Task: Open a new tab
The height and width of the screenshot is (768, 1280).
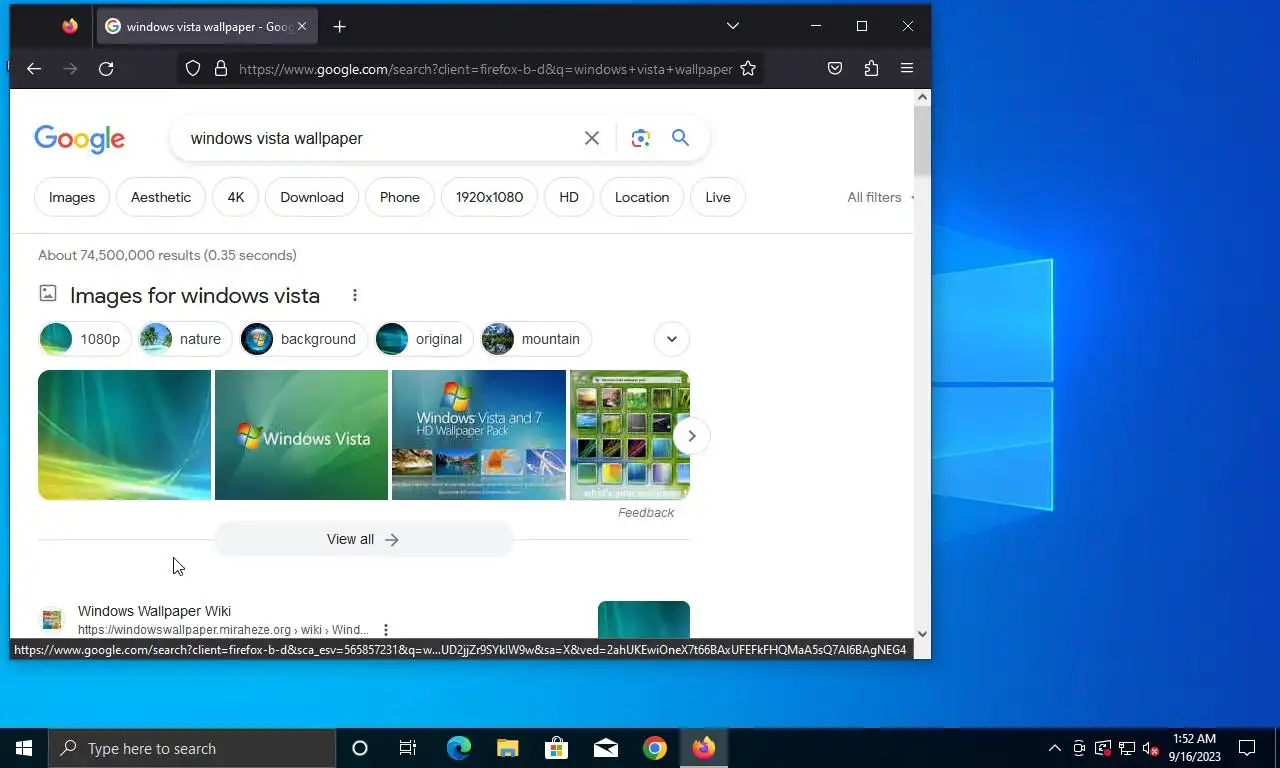Action: pos(339,27)
